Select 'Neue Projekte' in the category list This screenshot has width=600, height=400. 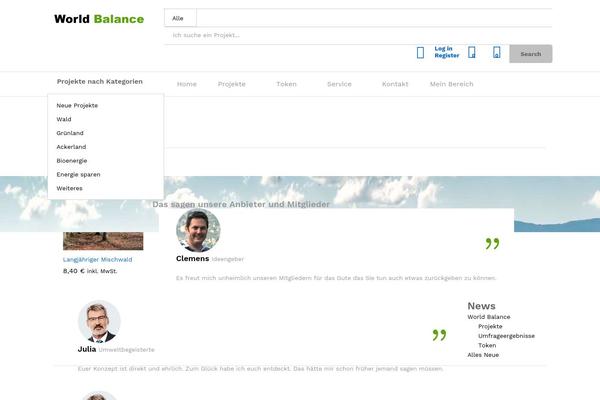click(x=77, y=105)
